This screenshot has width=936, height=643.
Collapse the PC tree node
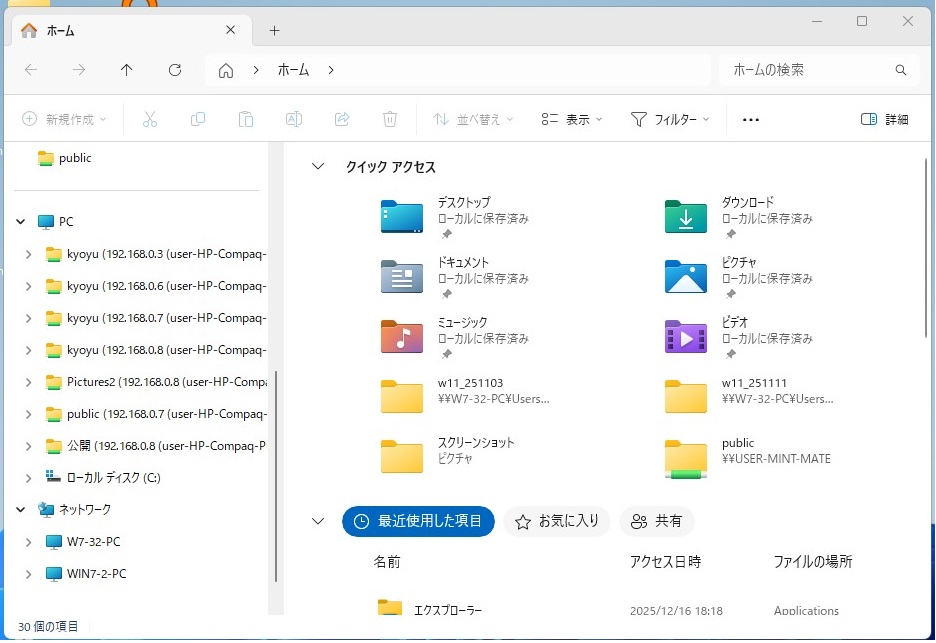21,222
